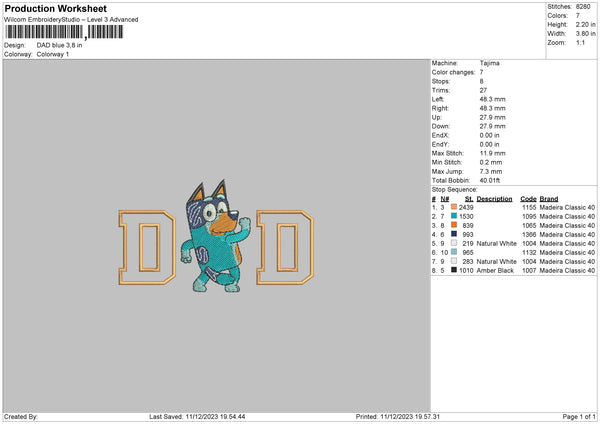
Task: Click the thread code 1132
Action: click(529, 253)
